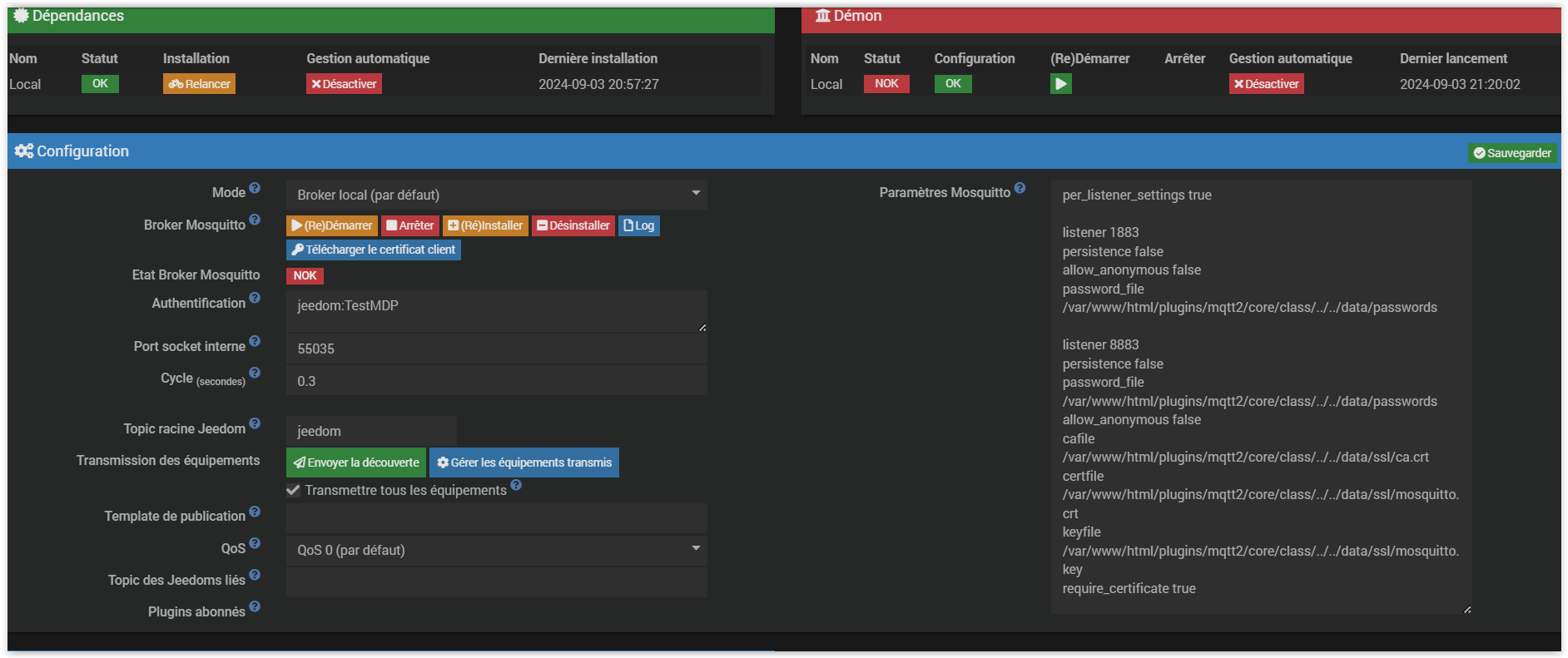Click help icon beside Port socket interne

pos(255,342)
